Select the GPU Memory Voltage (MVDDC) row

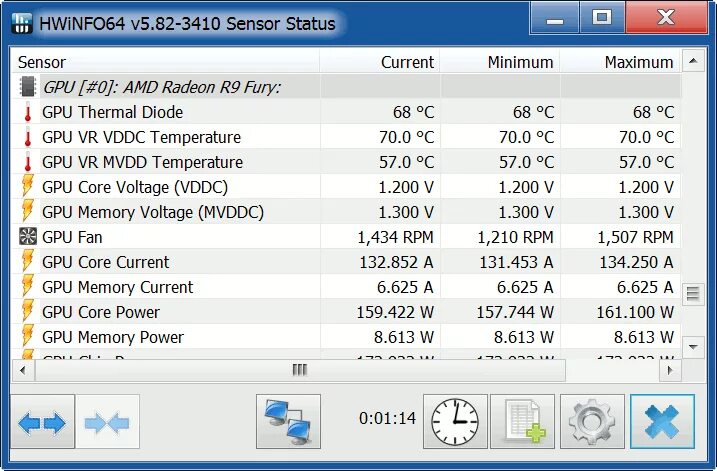[x=346, y=212]
